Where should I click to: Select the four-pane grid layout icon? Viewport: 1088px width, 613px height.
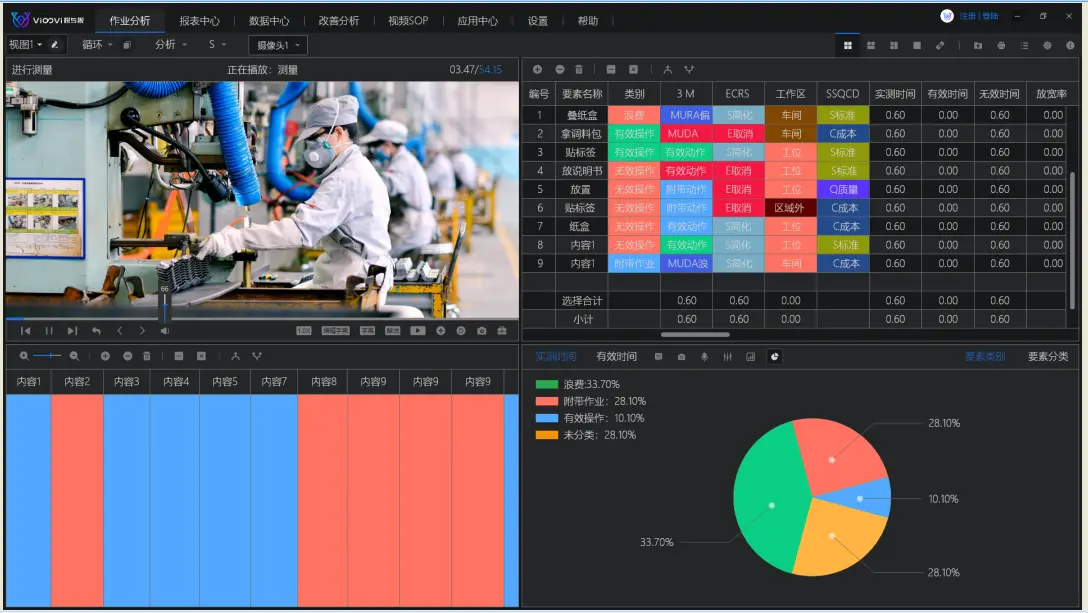tap(847, 45)
